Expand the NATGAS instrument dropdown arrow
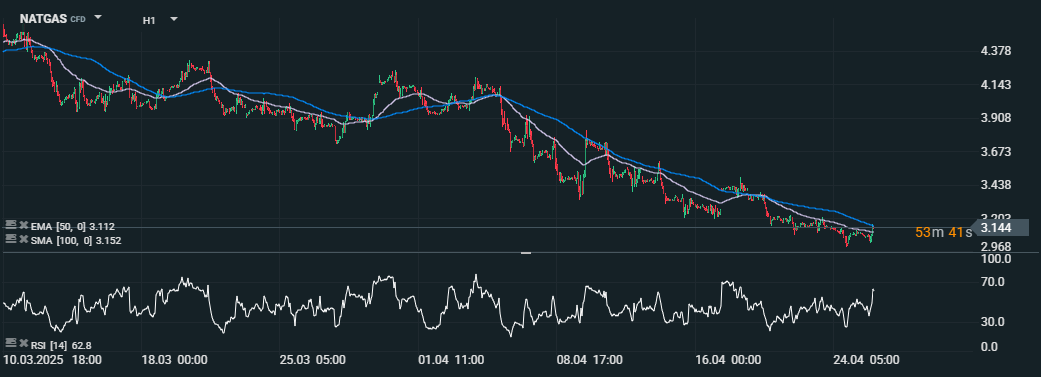The image size is (1041, 377). 98,17
